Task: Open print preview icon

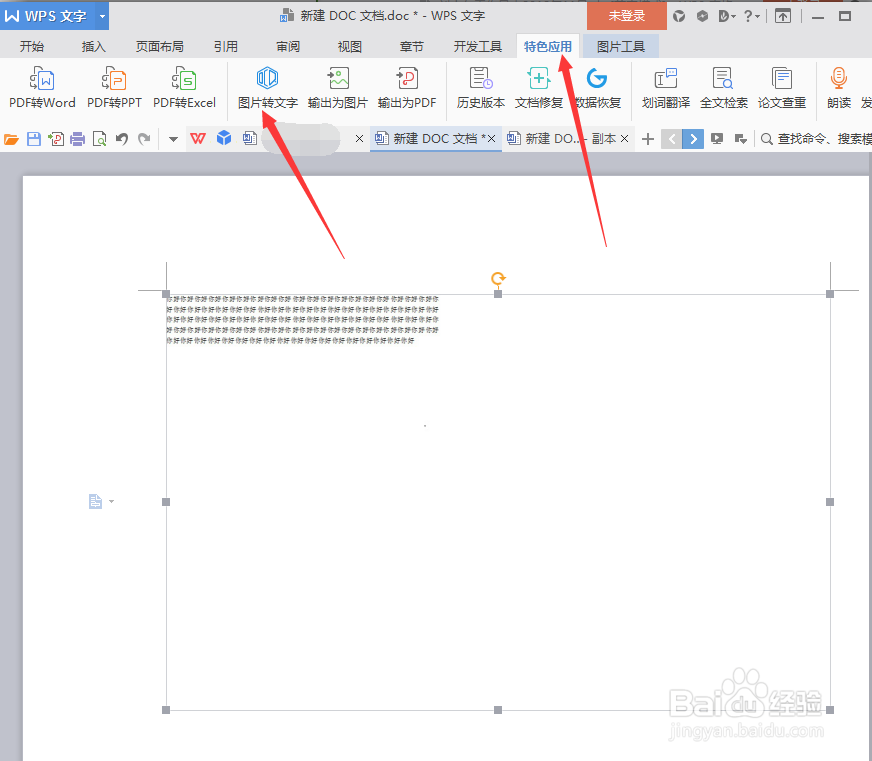Action: tap(100, 139)
